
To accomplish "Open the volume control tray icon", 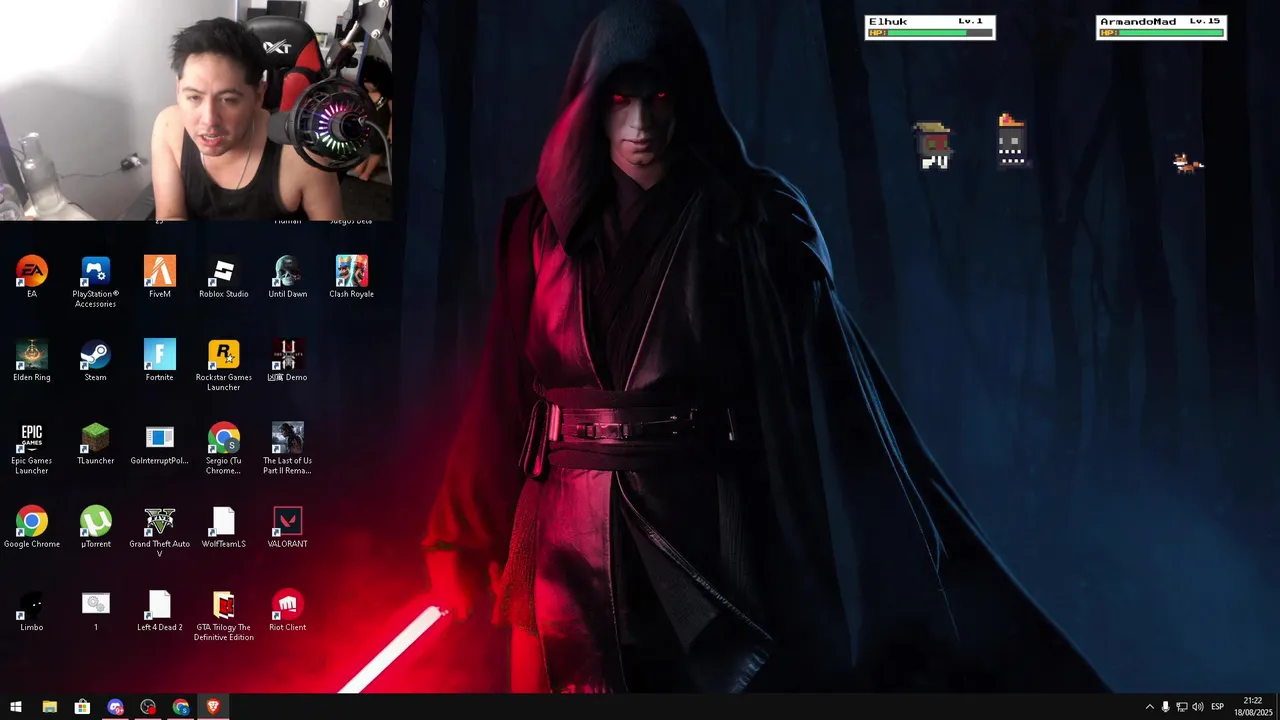I will (x=1198, y=707).
